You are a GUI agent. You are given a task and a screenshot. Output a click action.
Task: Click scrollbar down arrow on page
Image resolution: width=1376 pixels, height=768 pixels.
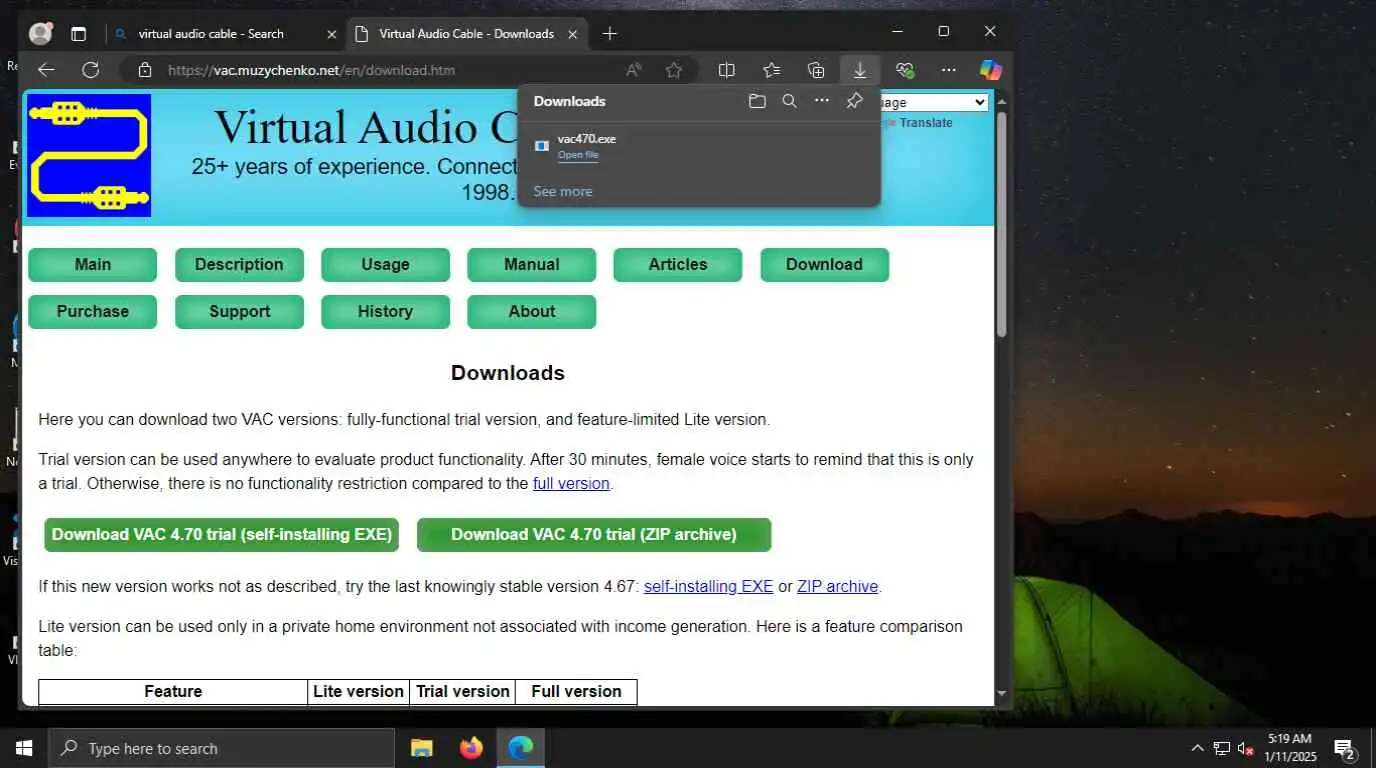pos(1002,693)
